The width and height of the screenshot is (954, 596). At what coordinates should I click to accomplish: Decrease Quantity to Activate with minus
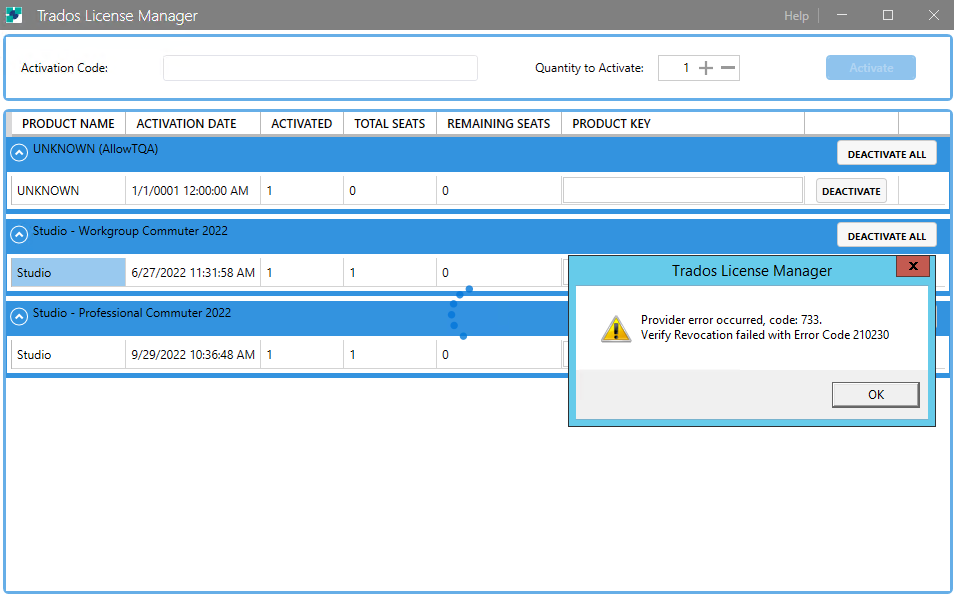728,68
